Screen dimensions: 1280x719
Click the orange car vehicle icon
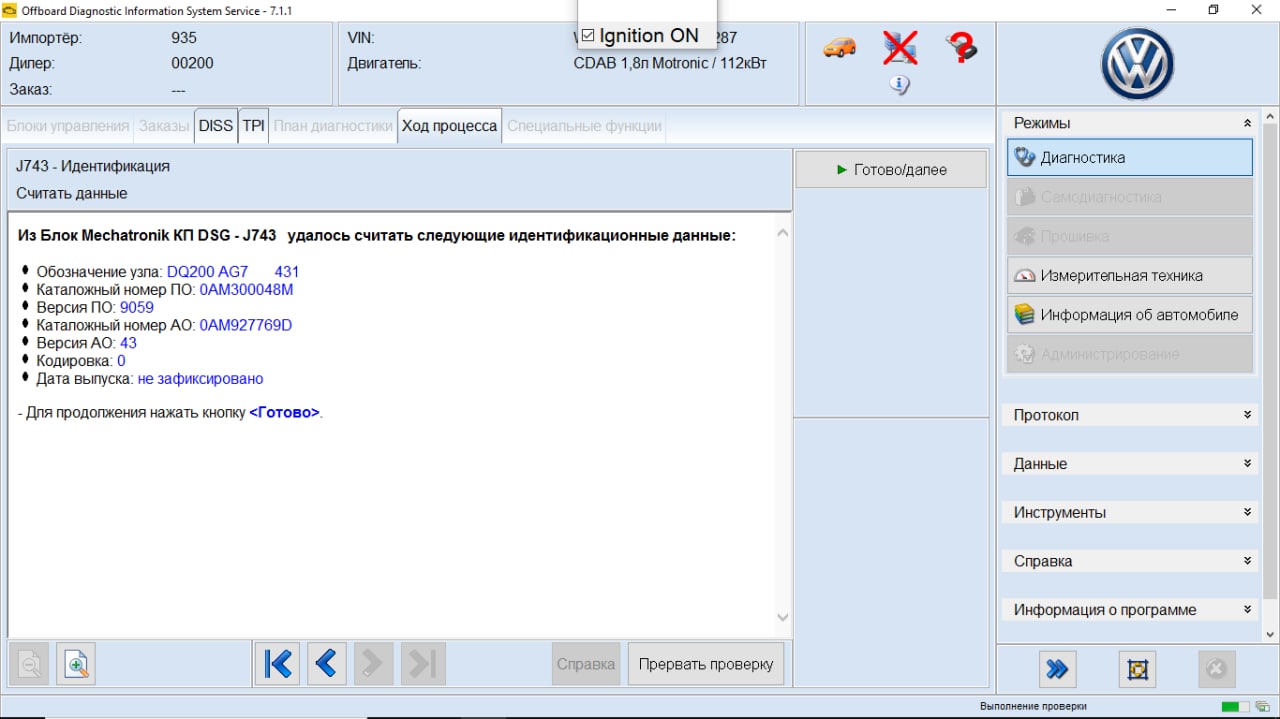839,47
